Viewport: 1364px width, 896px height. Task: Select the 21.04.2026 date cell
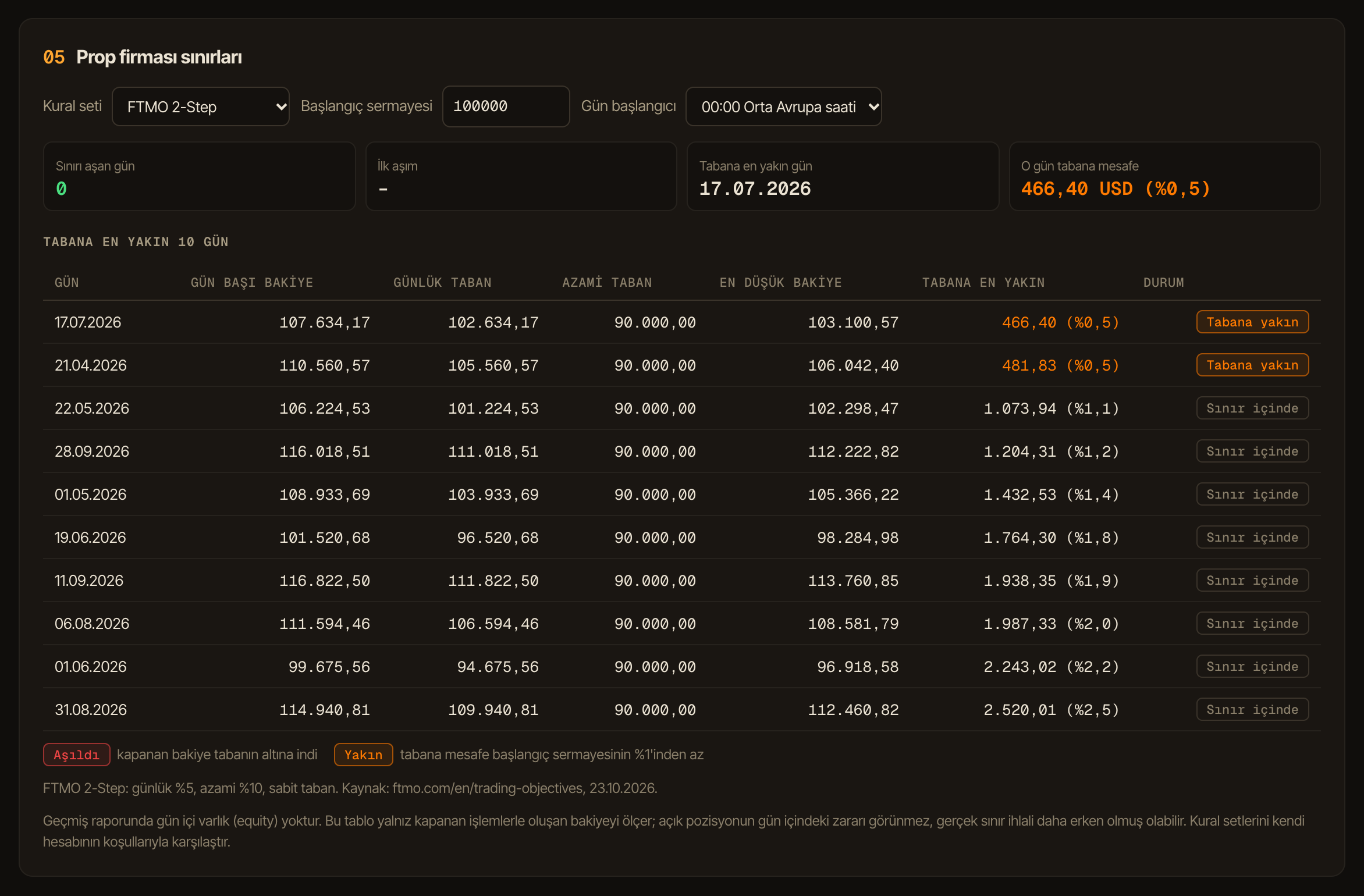coord(91,365)
